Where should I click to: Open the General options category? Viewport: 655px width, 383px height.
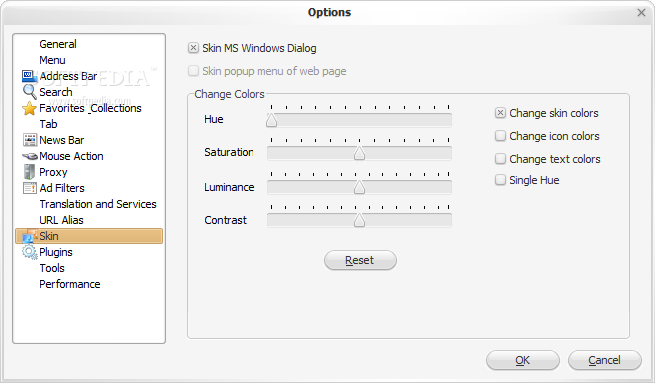(58, 44)
